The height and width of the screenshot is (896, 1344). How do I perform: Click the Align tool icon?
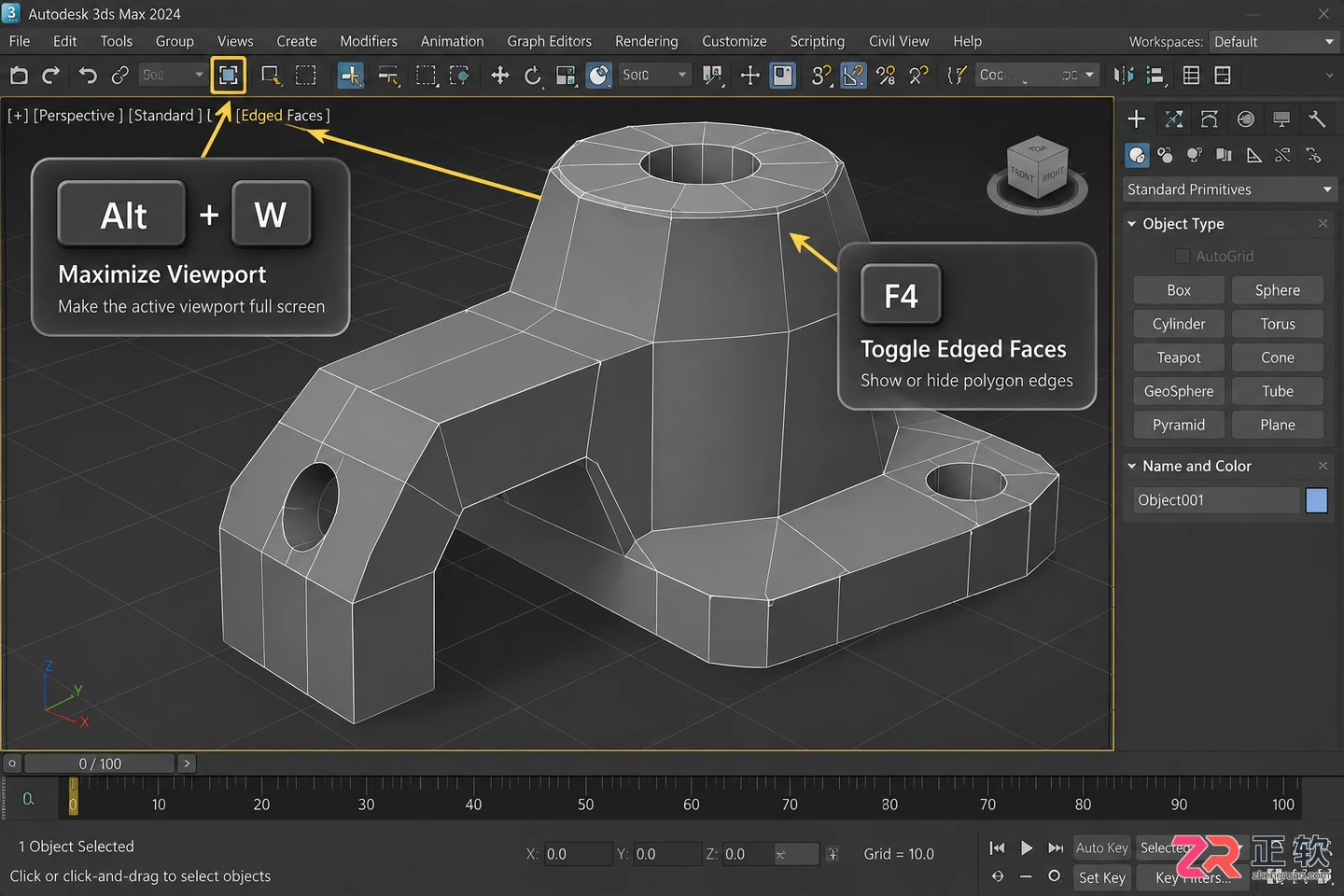[1155, 76]
